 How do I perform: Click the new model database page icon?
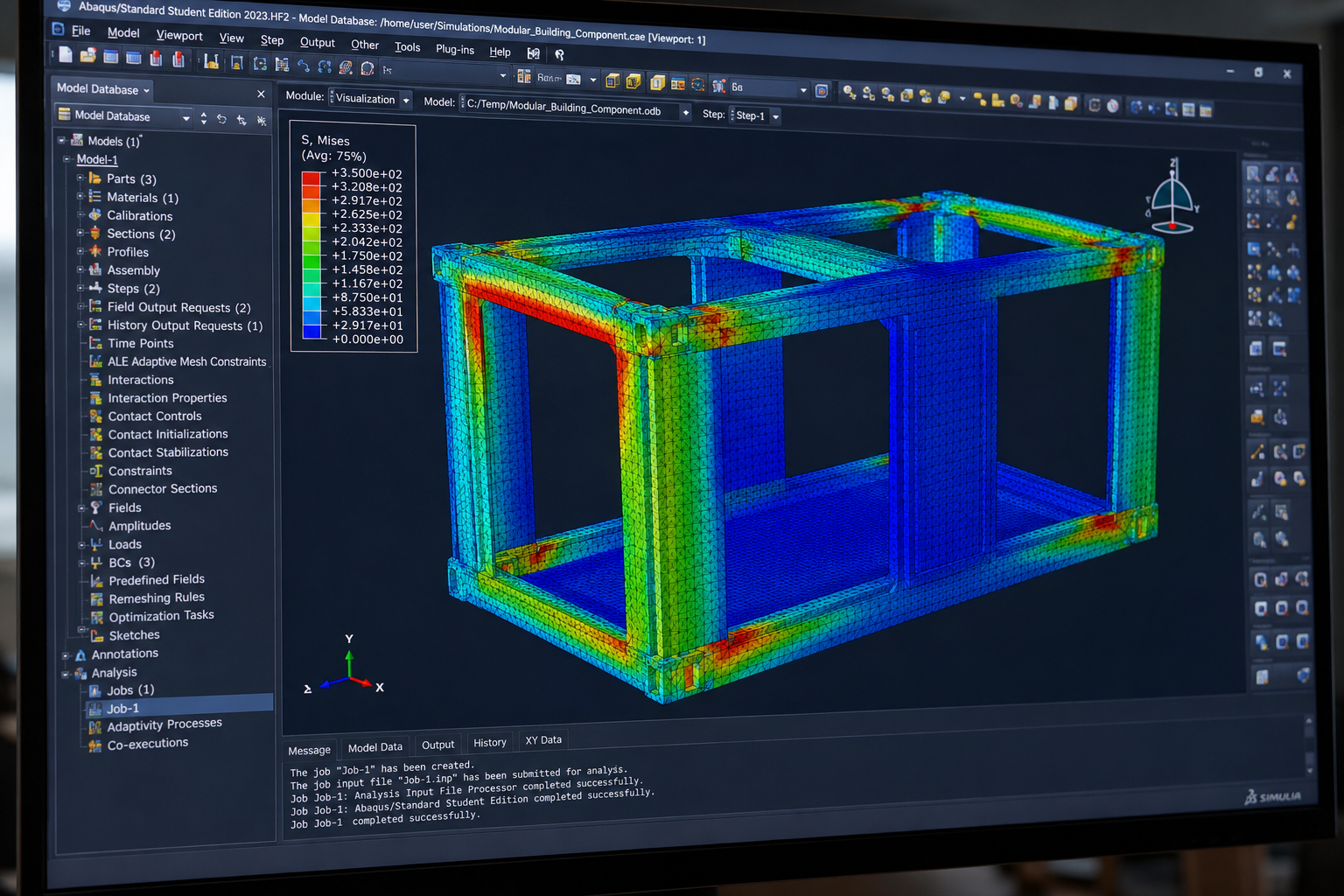click(66, 56)
